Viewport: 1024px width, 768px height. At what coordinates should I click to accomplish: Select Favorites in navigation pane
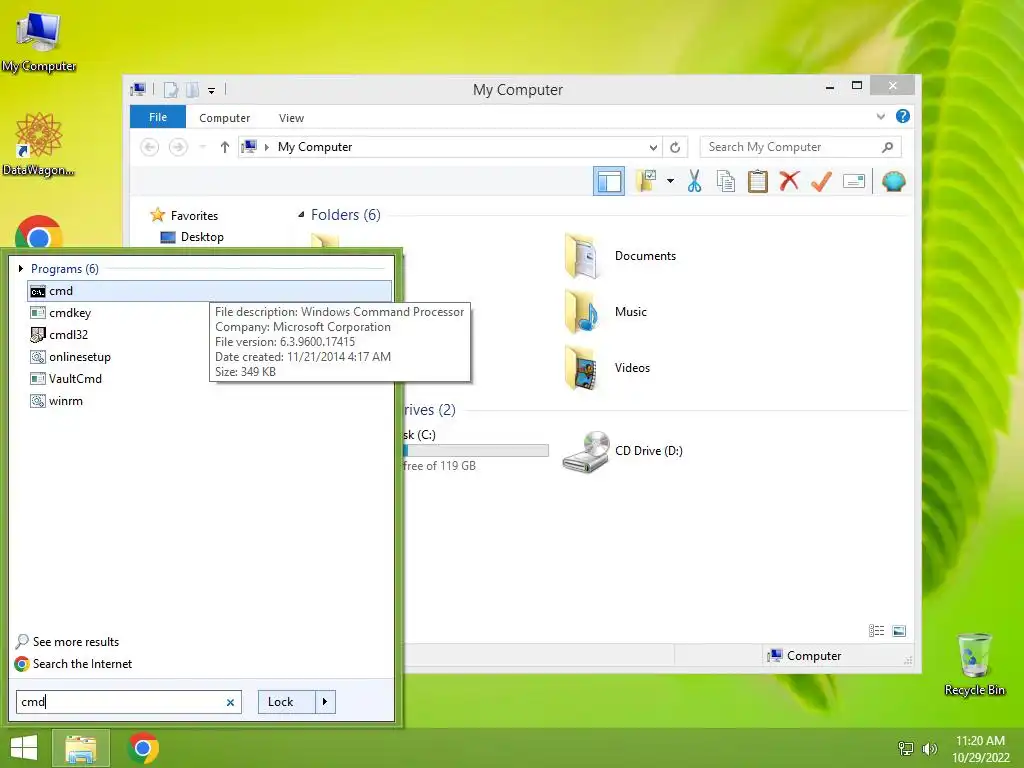[x=184, y=215]
